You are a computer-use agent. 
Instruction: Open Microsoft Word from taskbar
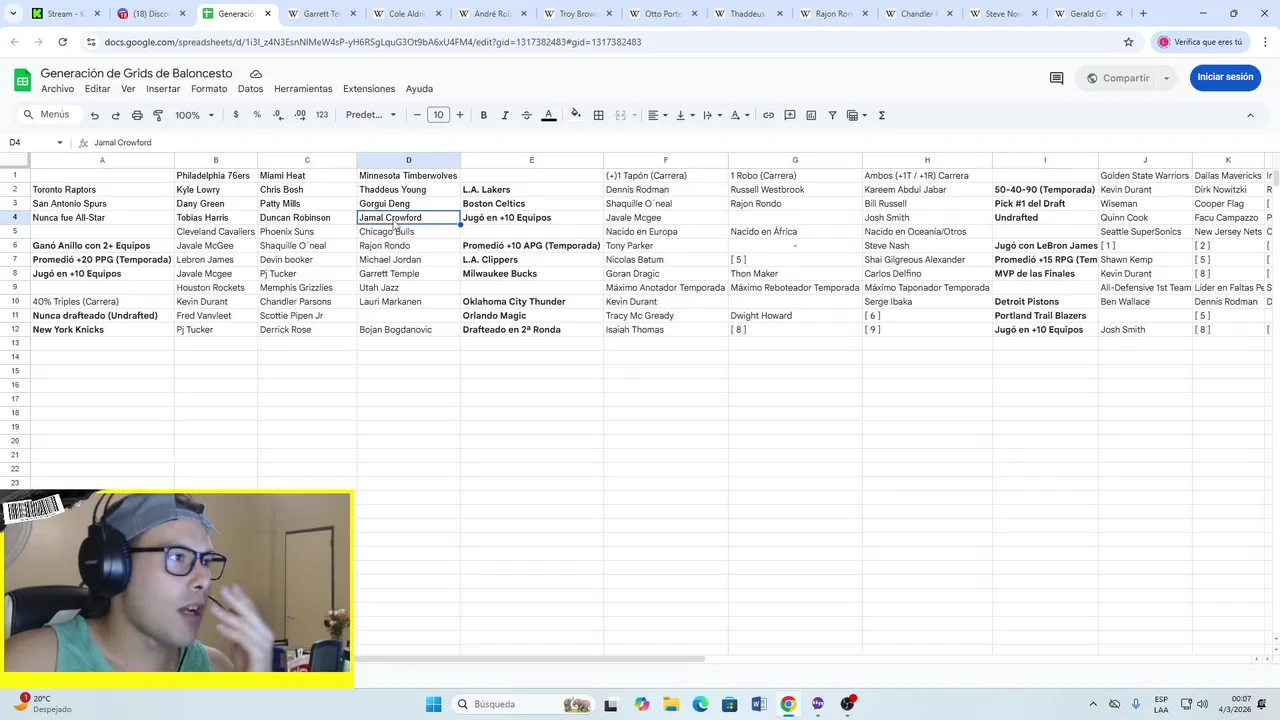[759, 704]
